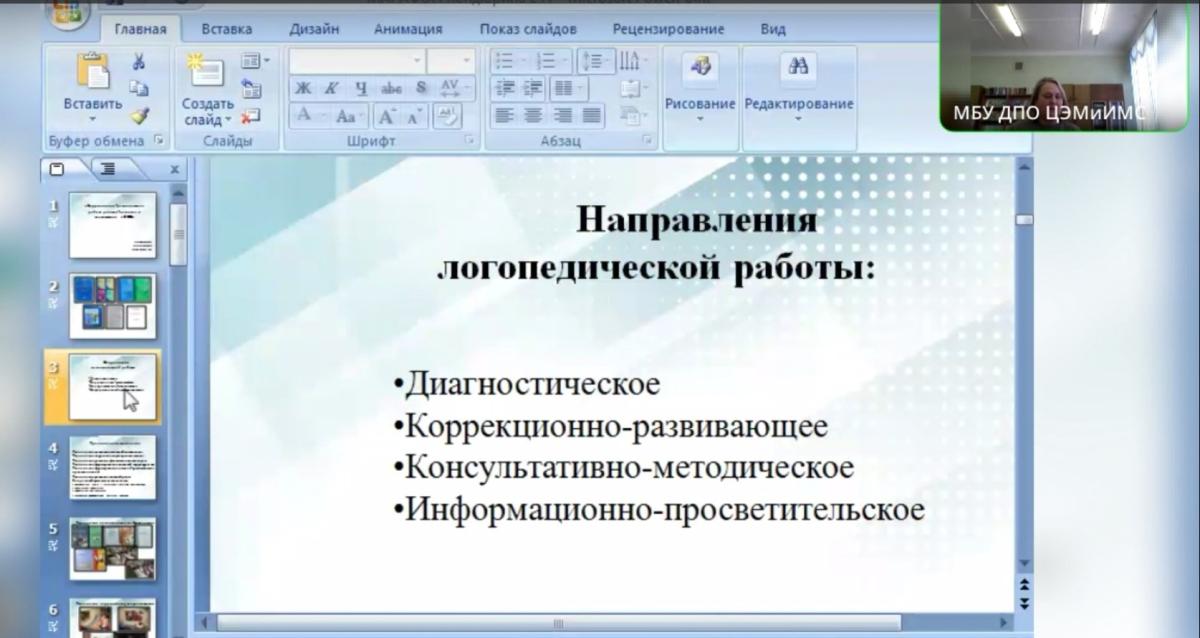Open the Показ слайдов tab
The image size is (1200, 638).
point(529,29)
